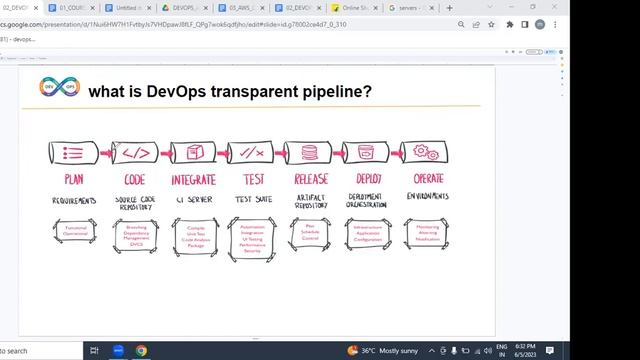The width and height of the screenshot is (640, 360).
Task: Select the PLAN stage label
Action: coord(74,179)
